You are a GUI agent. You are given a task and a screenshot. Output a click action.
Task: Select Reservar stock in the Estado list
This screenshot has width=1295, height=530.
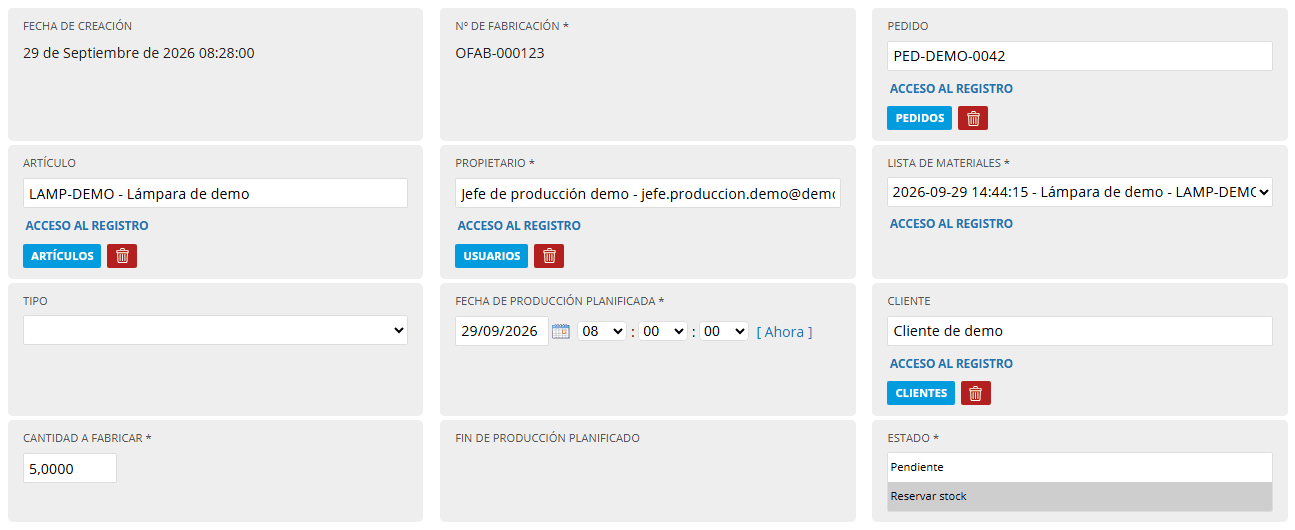click(x=1080, y=496)
